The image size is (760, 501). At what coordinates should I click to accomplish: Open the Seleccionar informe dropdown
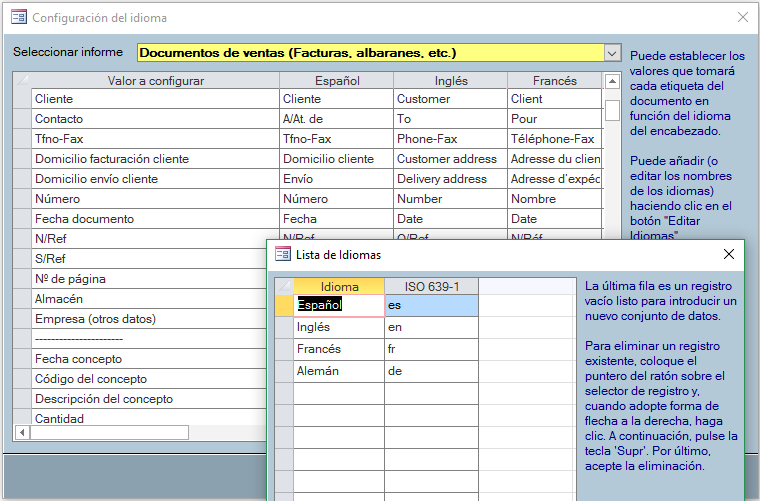(613, 52)
